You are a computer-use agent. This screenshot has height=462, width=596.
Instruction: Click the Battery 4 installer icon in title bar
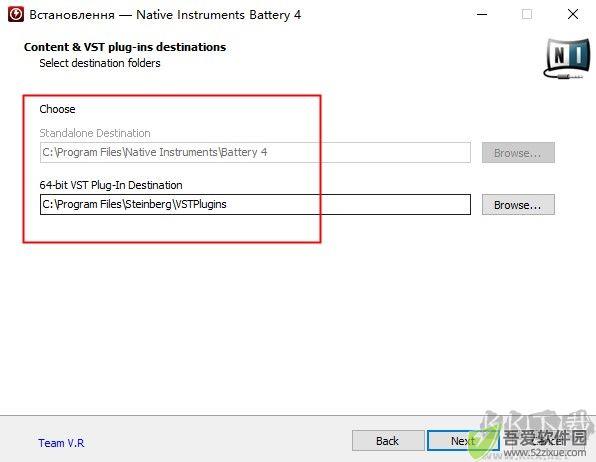pos(15,14)
